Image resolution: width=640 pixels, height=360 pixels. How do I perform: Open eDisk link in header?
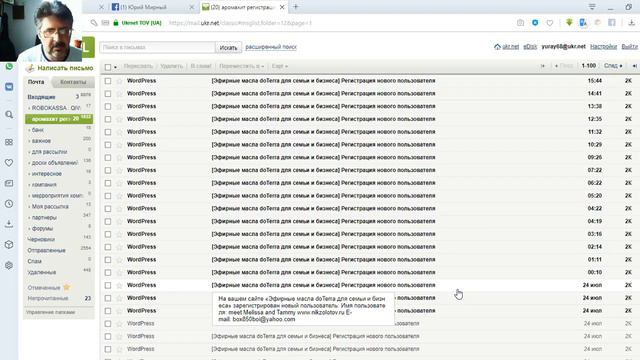click(x=530, y=47)
